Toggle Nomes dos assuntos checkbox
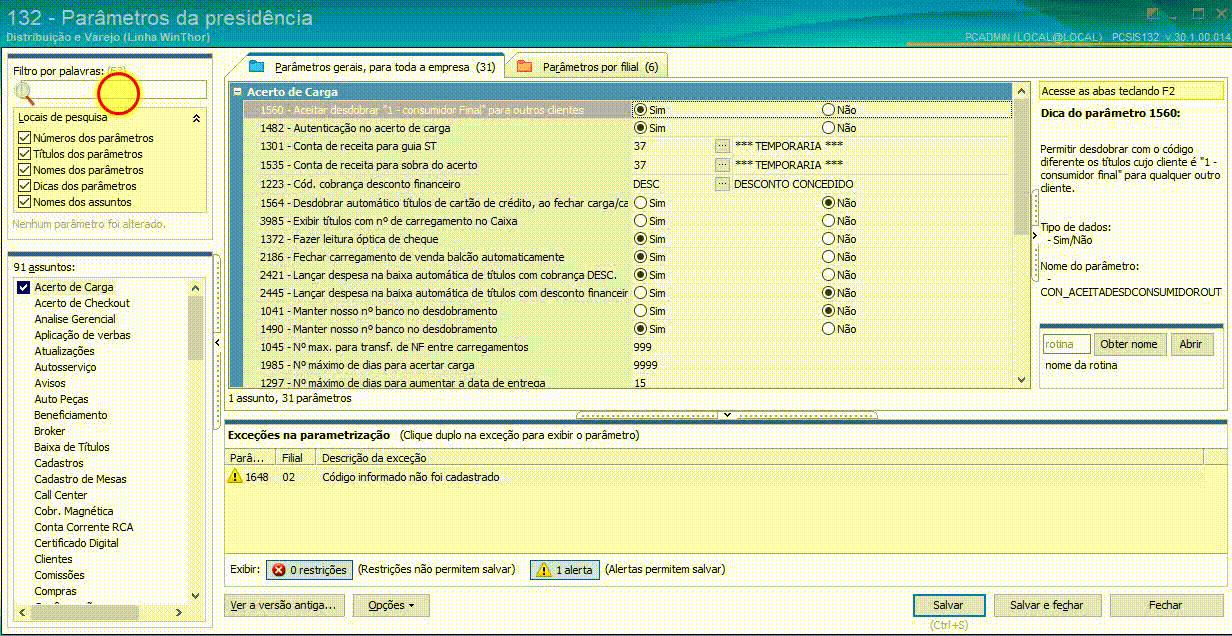Screen dimensions: 1232x636 click(25, 202)
